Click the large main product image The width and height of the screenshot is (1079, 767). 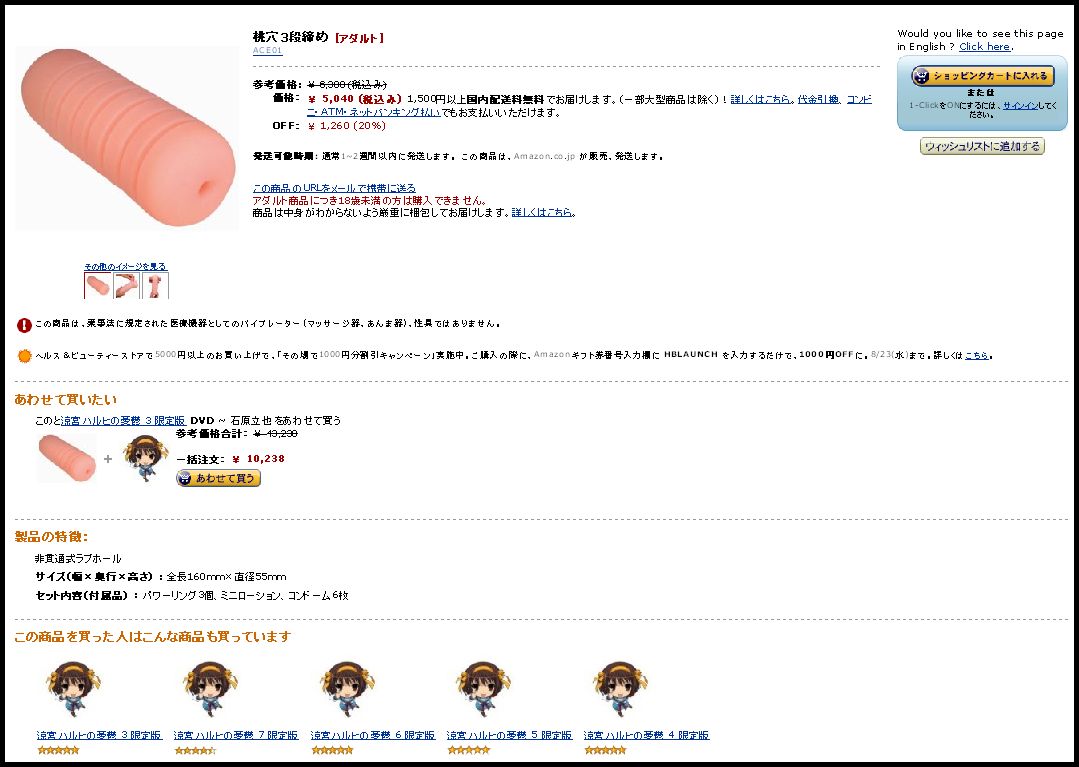pyautogui.click(x=127, y=138)
